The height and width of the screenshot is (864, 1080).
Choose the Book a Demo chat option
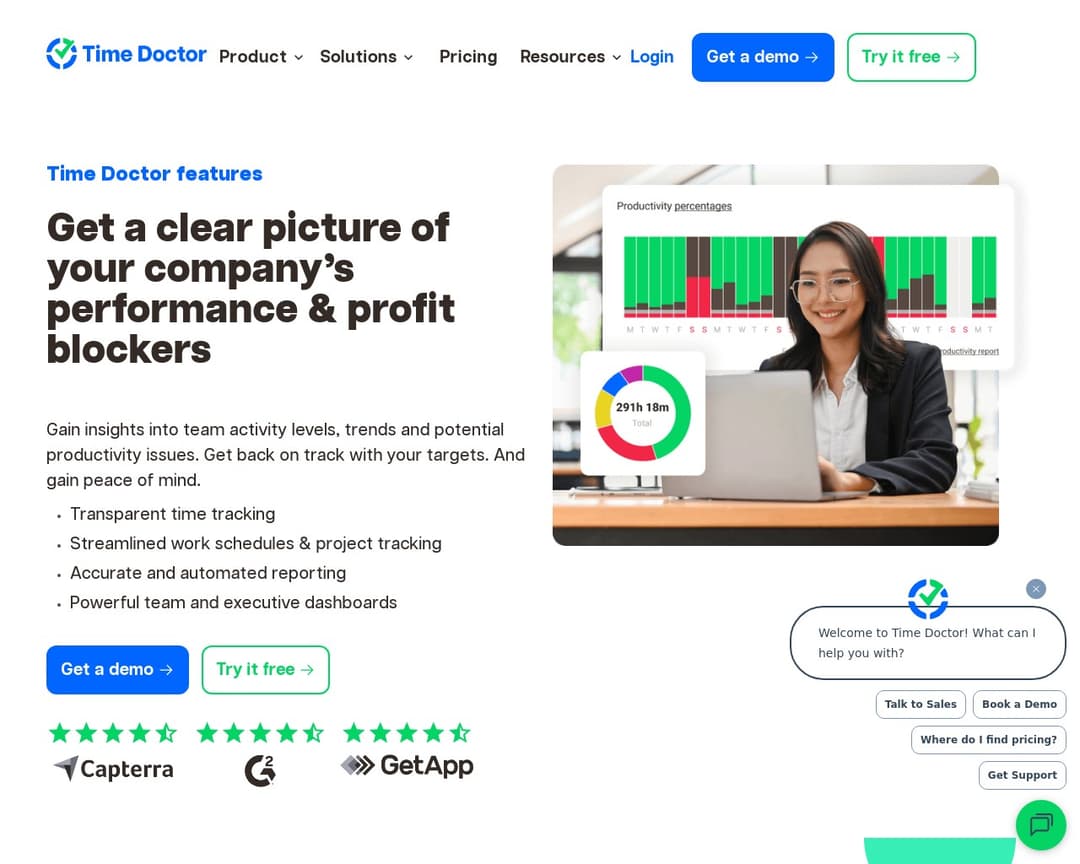click(x=1019, y=704)
